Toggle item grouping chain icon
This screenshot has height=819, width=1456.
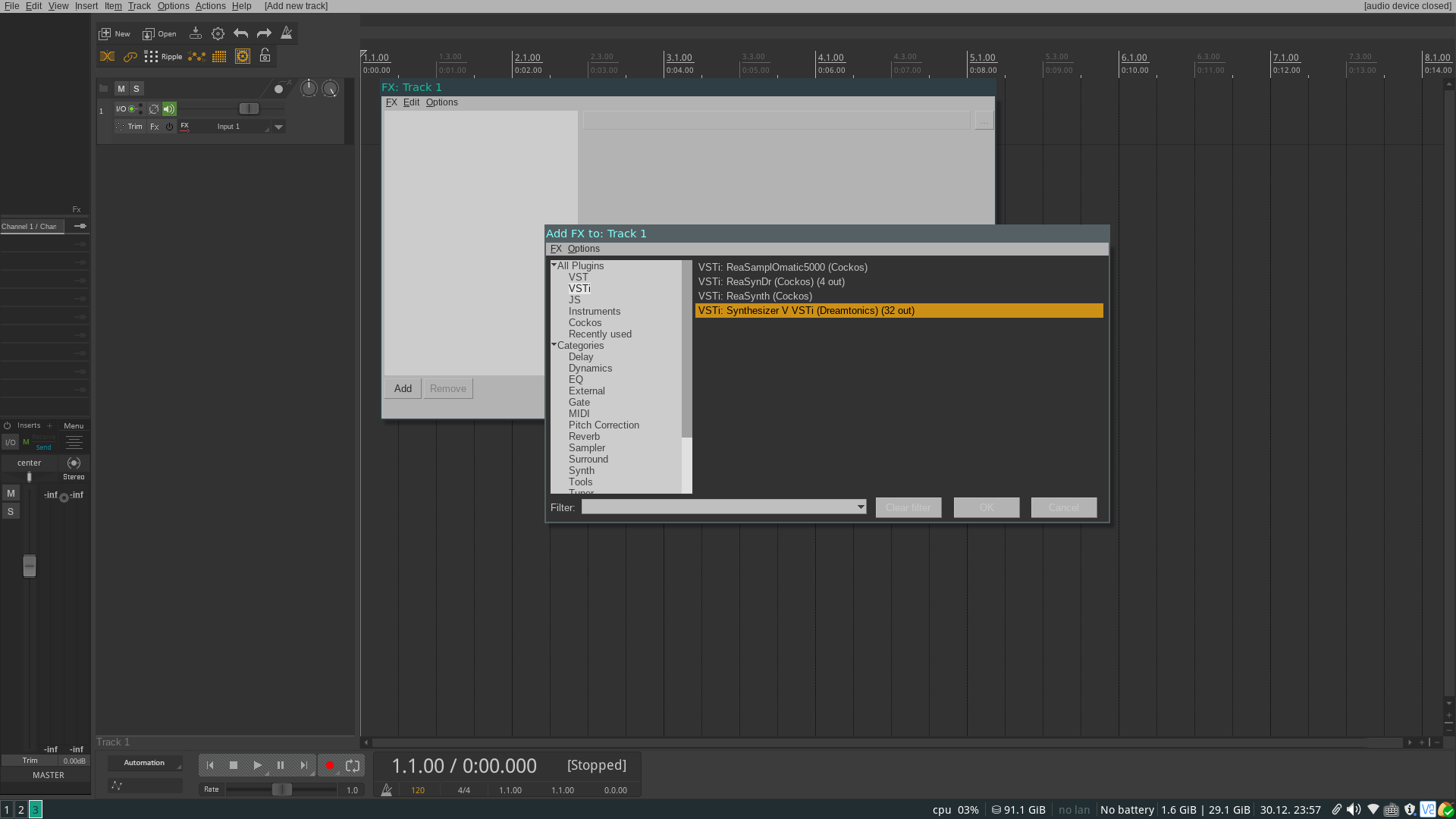point(130,57)
